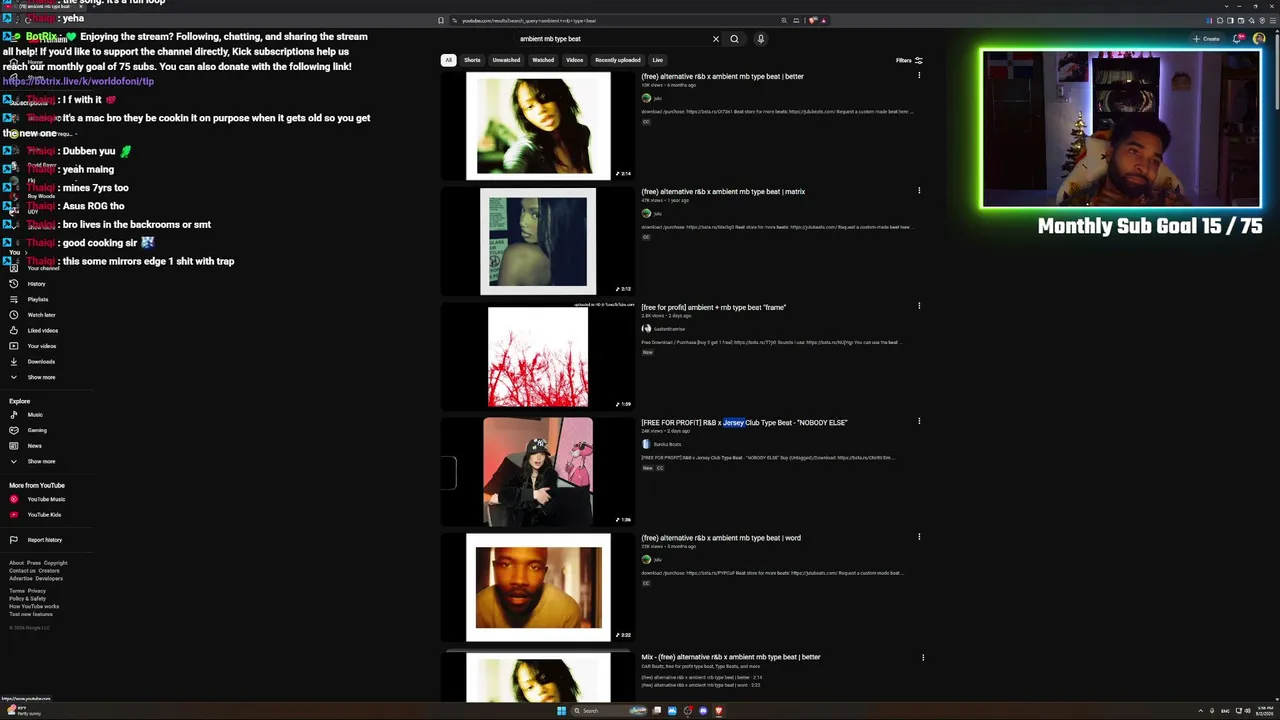Click the Create button
Image resolution: width=1280 pixels, height=720 pixels.
(1206, 39)
